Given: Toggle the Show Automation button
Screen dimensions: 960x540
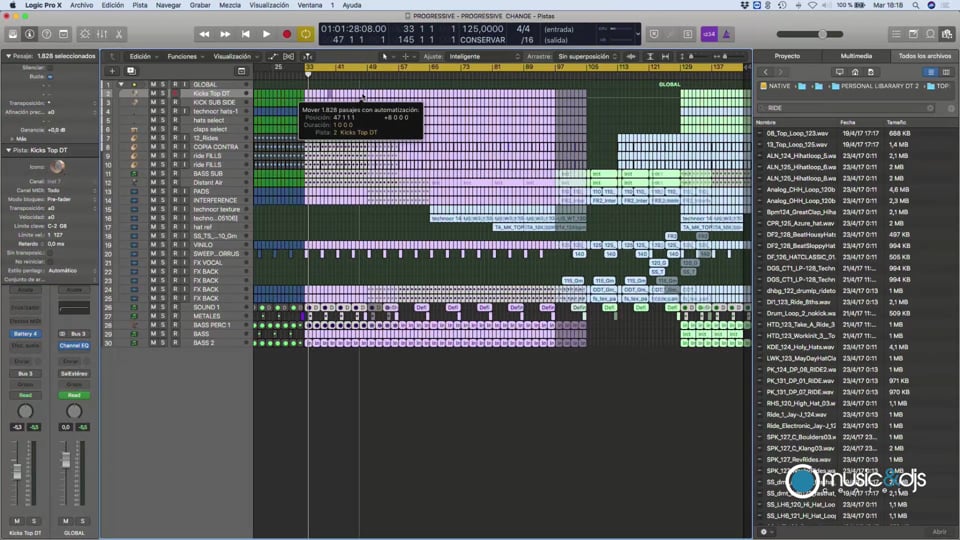Looking at the screenshot, I should pos(273,56).
